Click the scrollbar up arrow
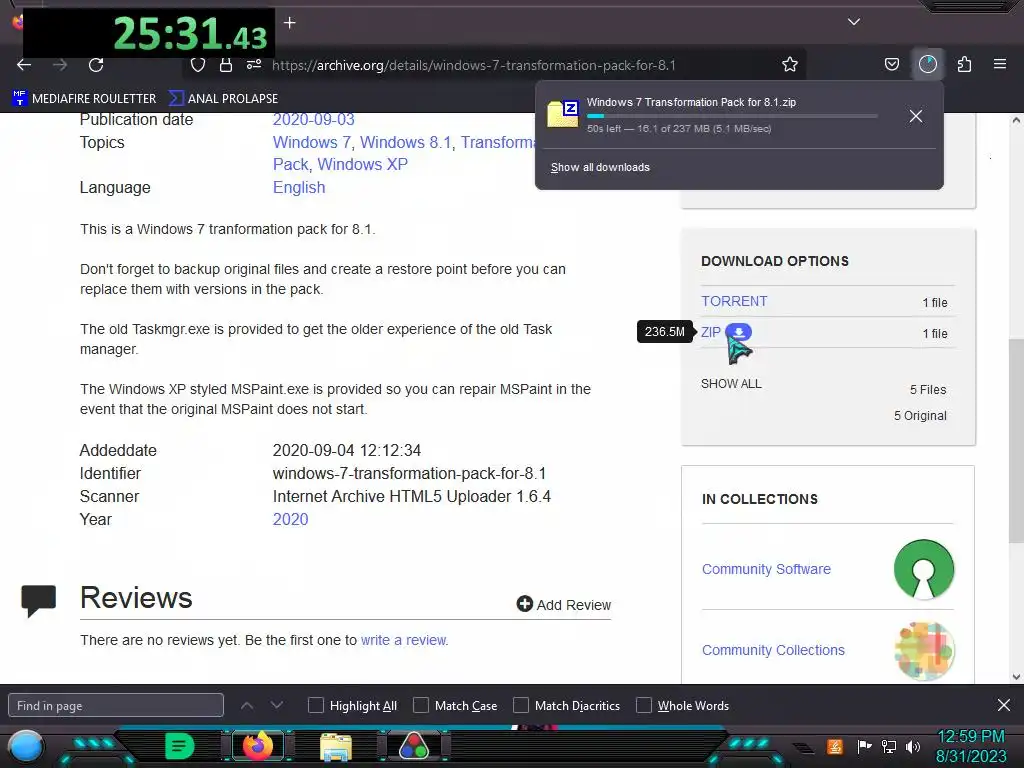 (x=1016, y=120)
